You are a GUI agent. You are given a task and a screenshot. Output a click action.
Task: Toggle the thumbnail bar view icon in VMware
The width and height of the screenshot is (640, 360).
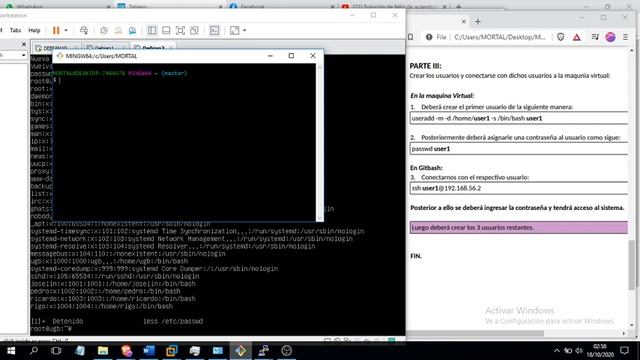pyautogui.click(x=166, y=30)
